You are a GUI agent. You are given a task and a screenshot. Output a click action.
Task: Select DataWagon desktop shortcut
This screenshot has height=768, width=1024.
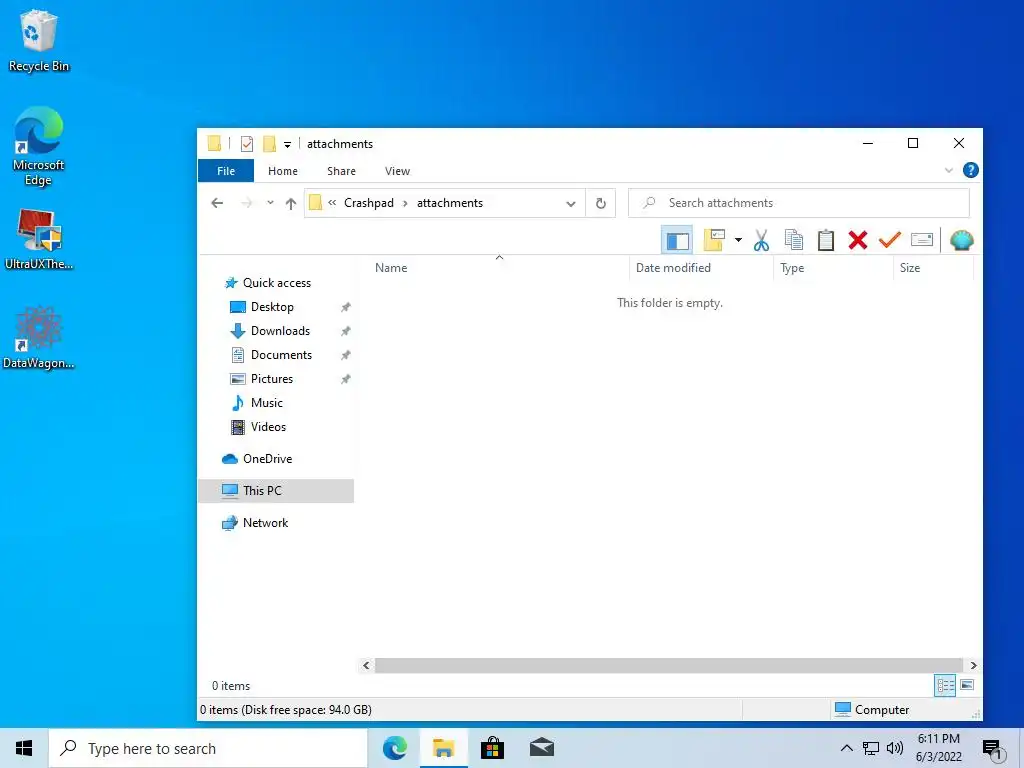39,338
